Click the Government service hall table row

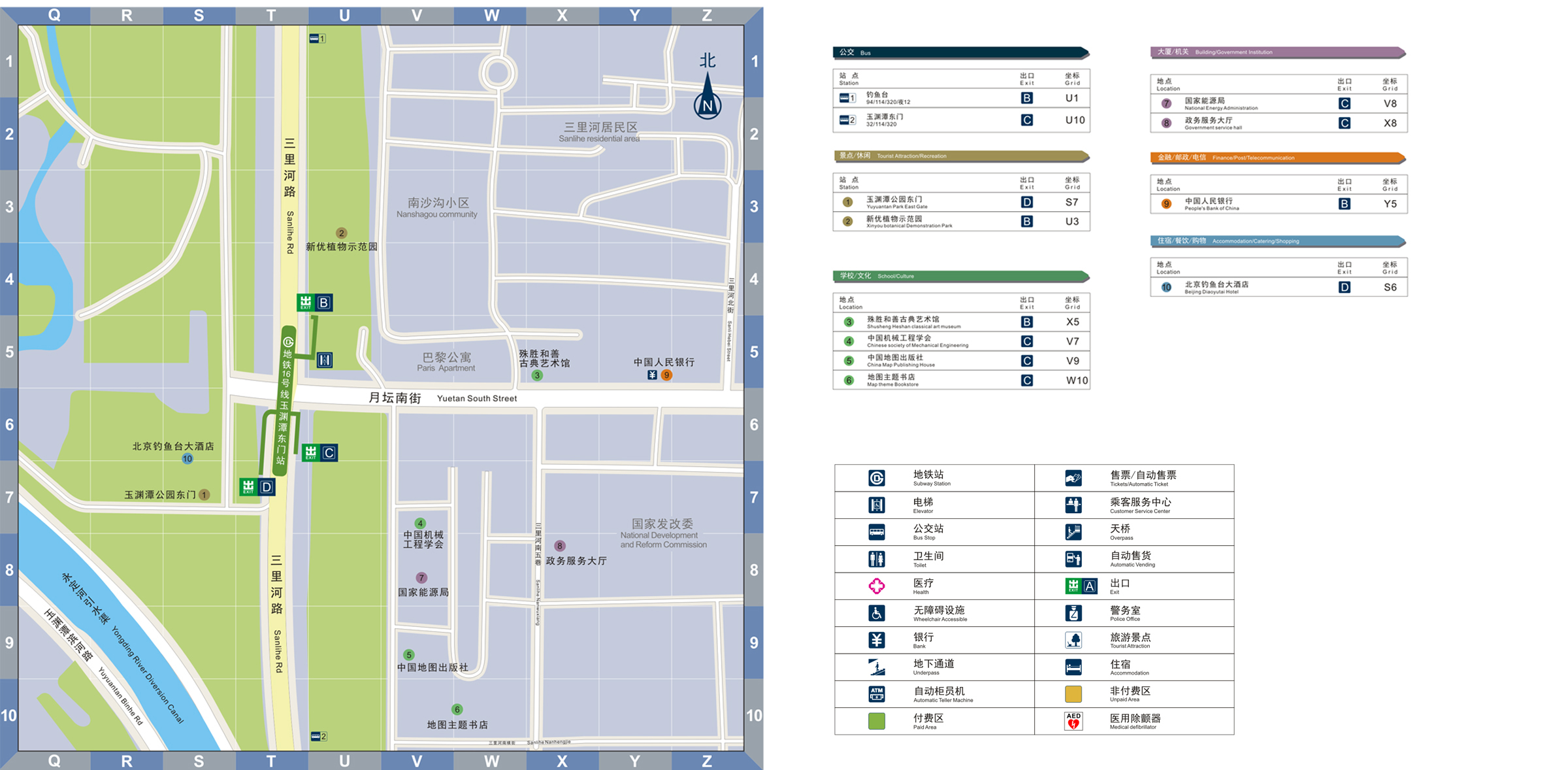coord(1279,123)
